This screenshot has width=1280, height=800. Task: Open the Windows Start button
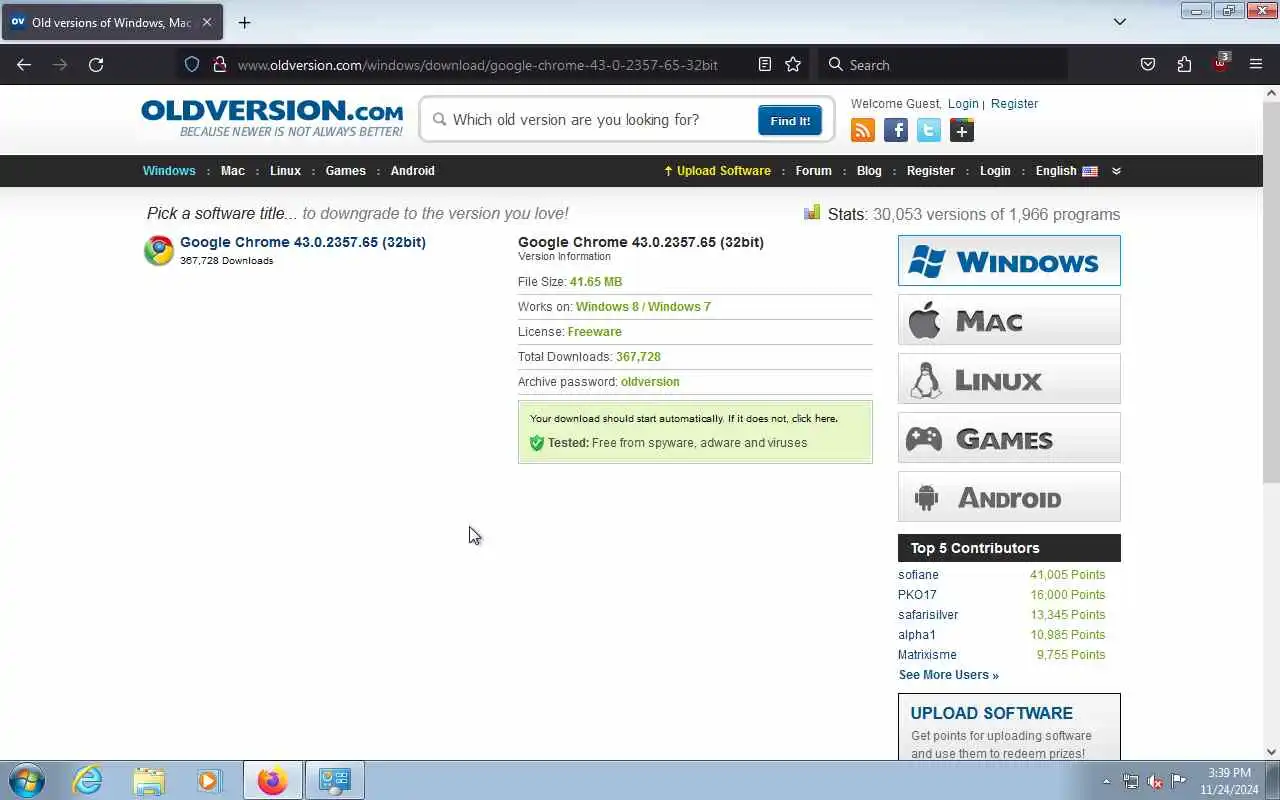click(x=27, y=780)
